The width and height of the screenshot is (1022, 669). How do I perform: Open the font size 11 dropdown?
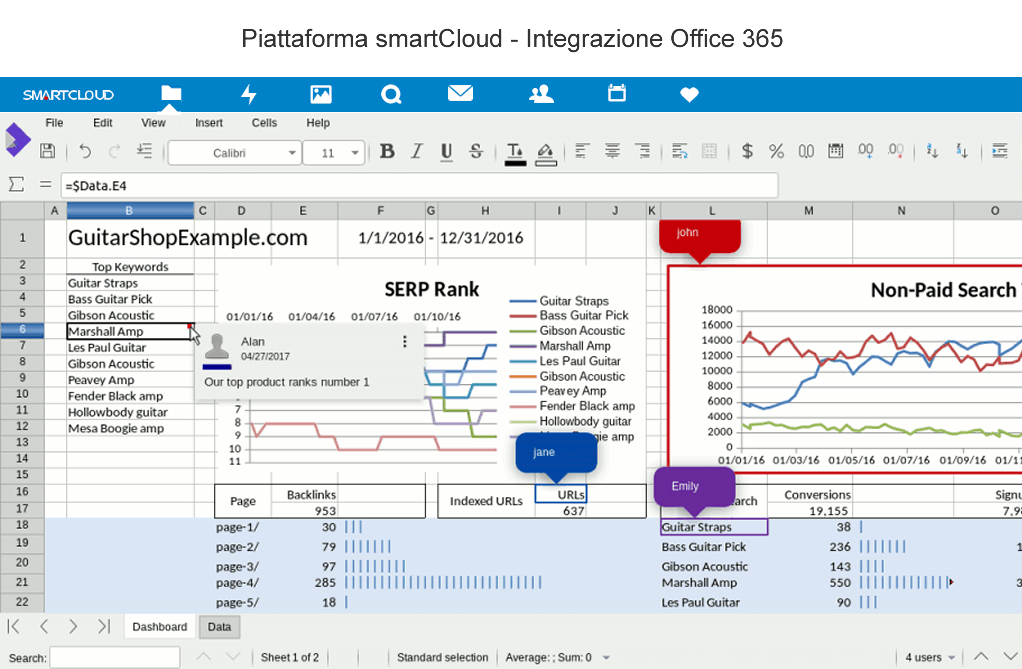(x=356, y=153)
